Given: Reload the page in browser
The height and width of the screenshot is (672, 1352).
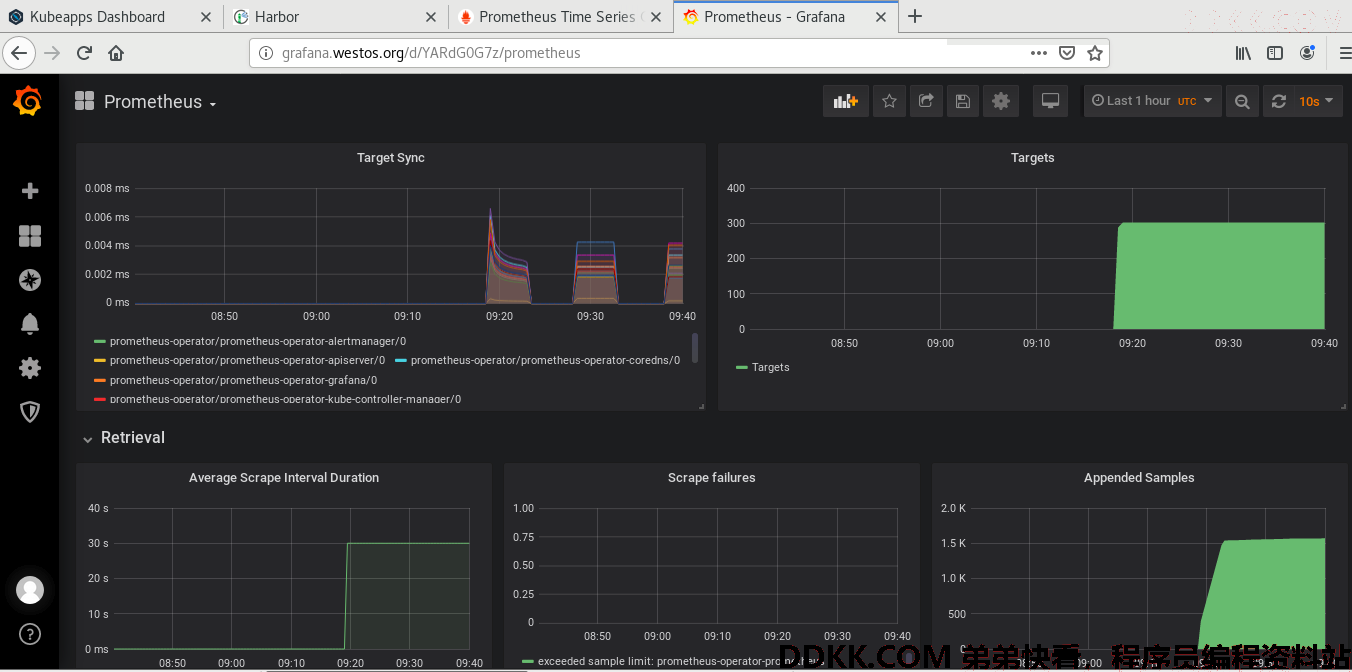Looking at the screenshot, I should (84, 53).
